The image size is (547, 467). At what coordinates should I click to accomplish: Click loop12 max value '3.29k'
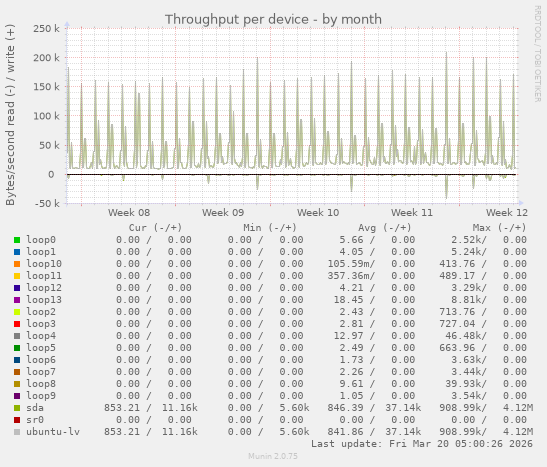point(466,288)
